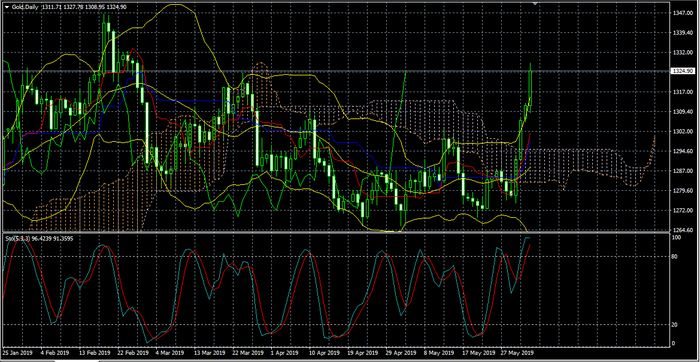700x362 pixels.
Task: Click the divider between chart and stochastic panel
Action: 336,233
